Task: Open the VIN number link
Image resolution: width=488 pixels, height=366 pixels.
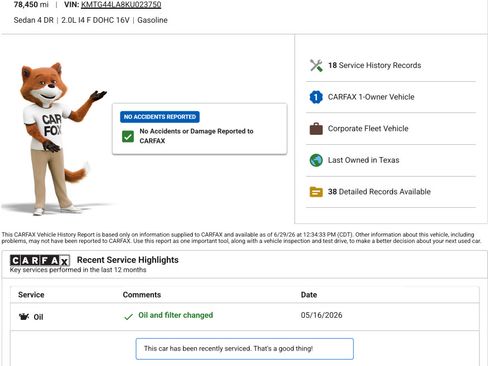Action: click(121, 5)
